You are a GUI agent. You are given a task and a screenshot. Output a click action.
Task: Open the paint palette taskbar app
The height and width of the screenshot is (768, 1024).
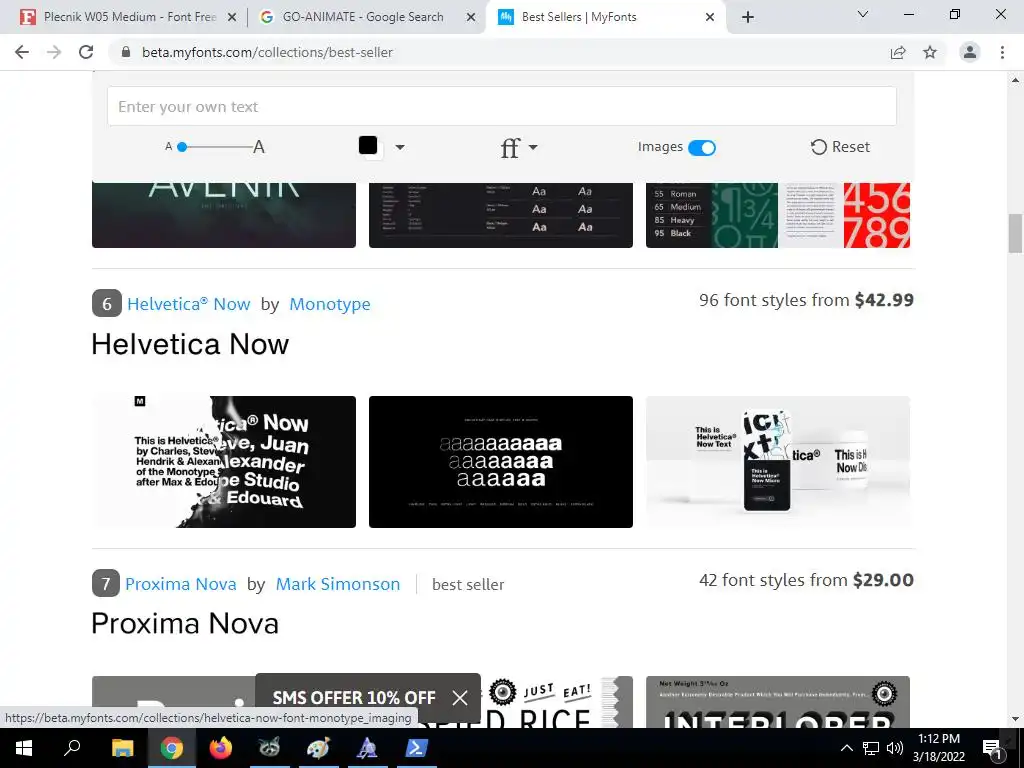click(318, 748)
